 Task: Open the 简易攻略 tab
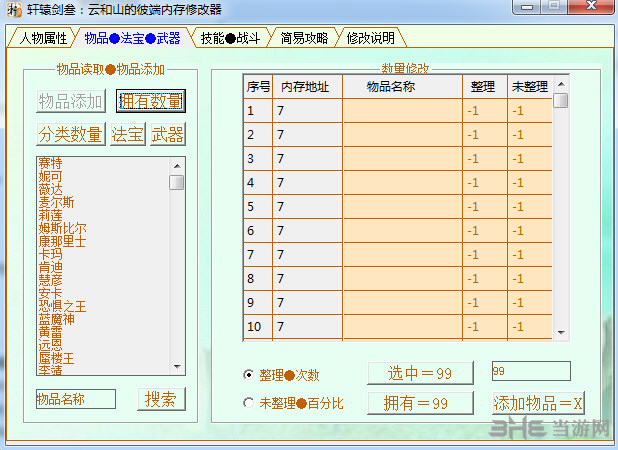click(x=304, y=38)
